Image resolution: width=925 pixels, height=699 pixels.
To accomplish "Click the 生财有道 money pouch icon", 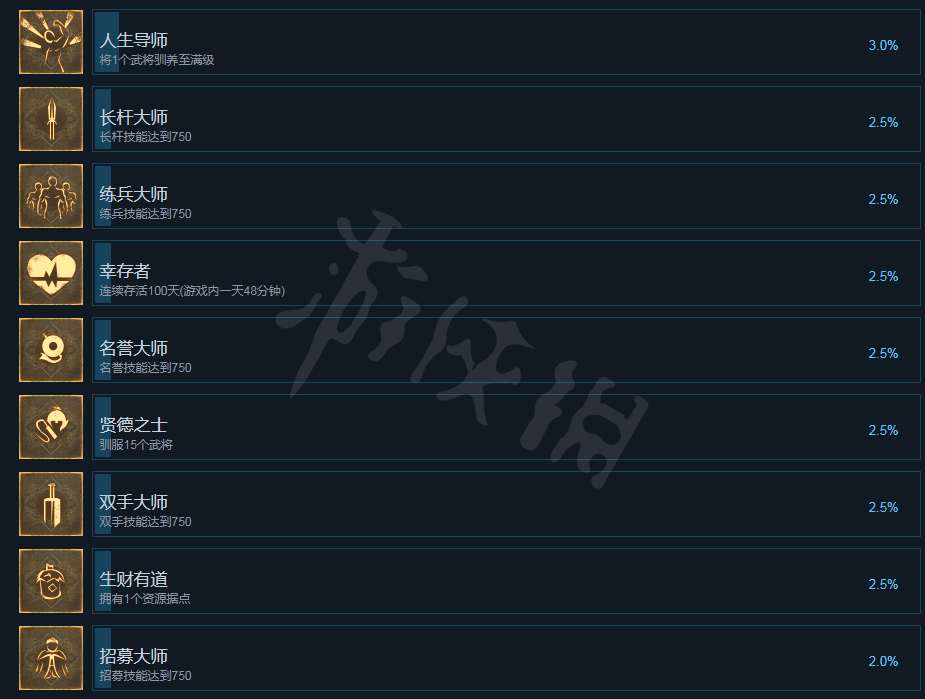I will tap(51, 581).
